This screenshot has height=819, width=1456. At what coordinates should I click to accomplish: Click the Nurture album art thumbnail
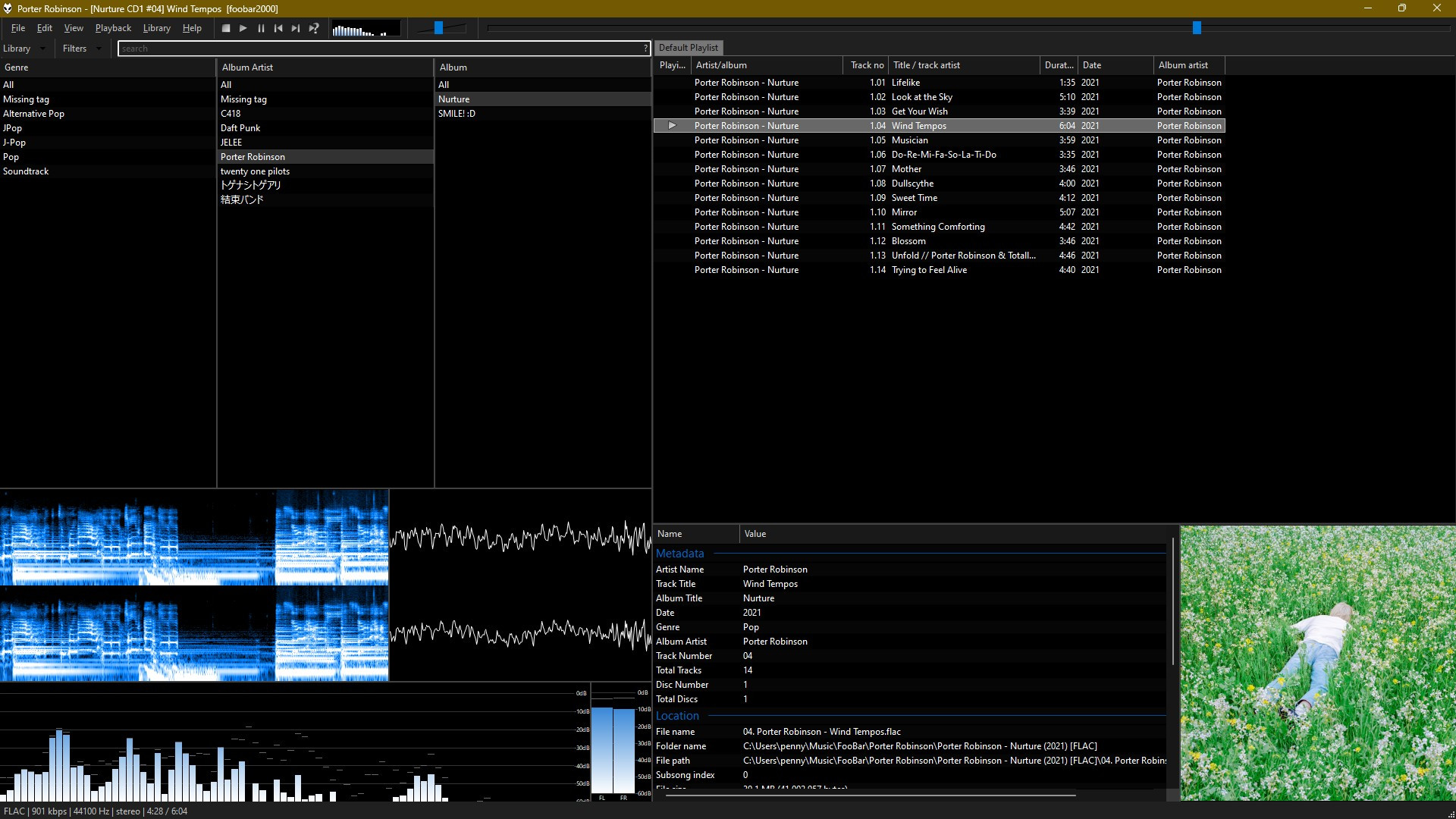tap(1317, 664)
